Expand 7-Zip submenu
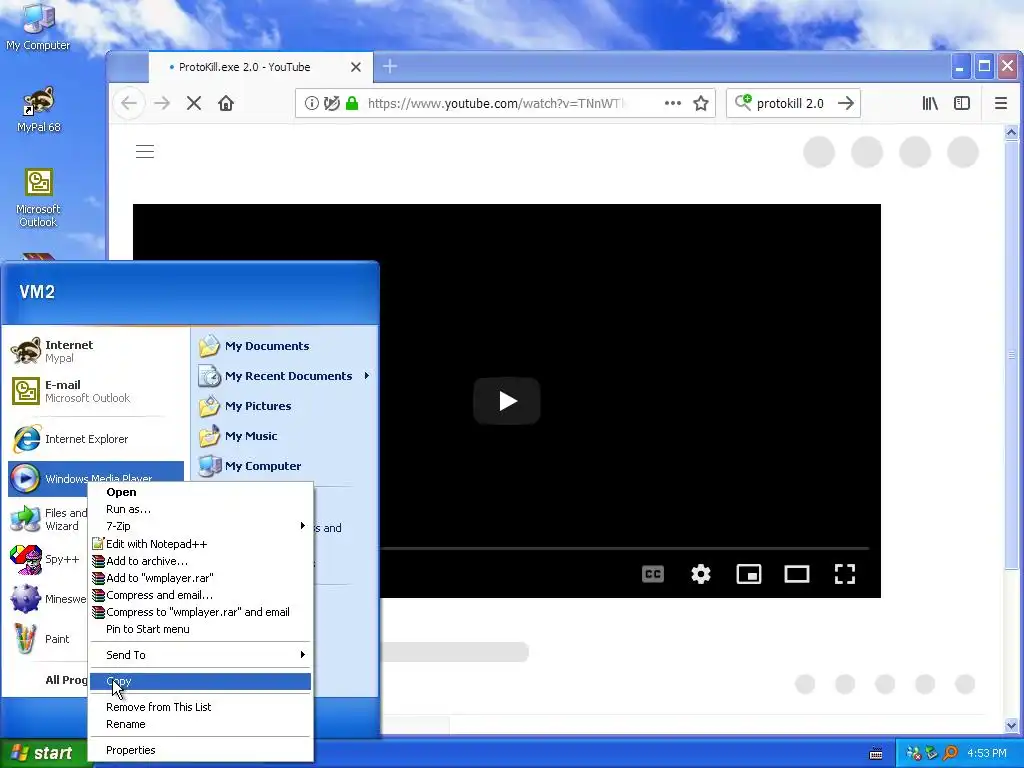The image size is (1024, 768). (x=200, y=526)
